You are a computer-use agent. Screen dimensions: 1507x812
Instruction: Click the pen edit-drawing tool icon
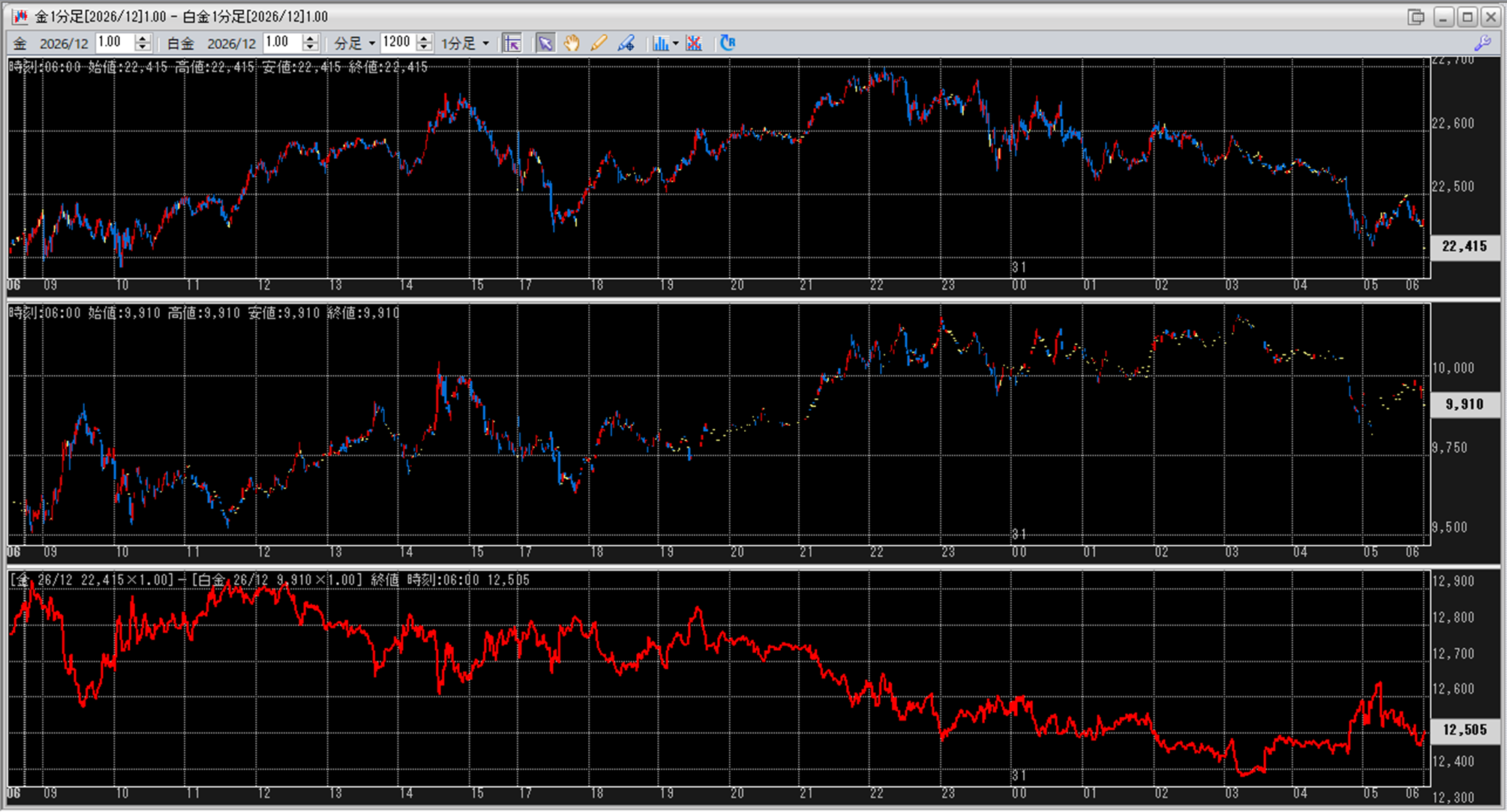(x=626, y=43)
